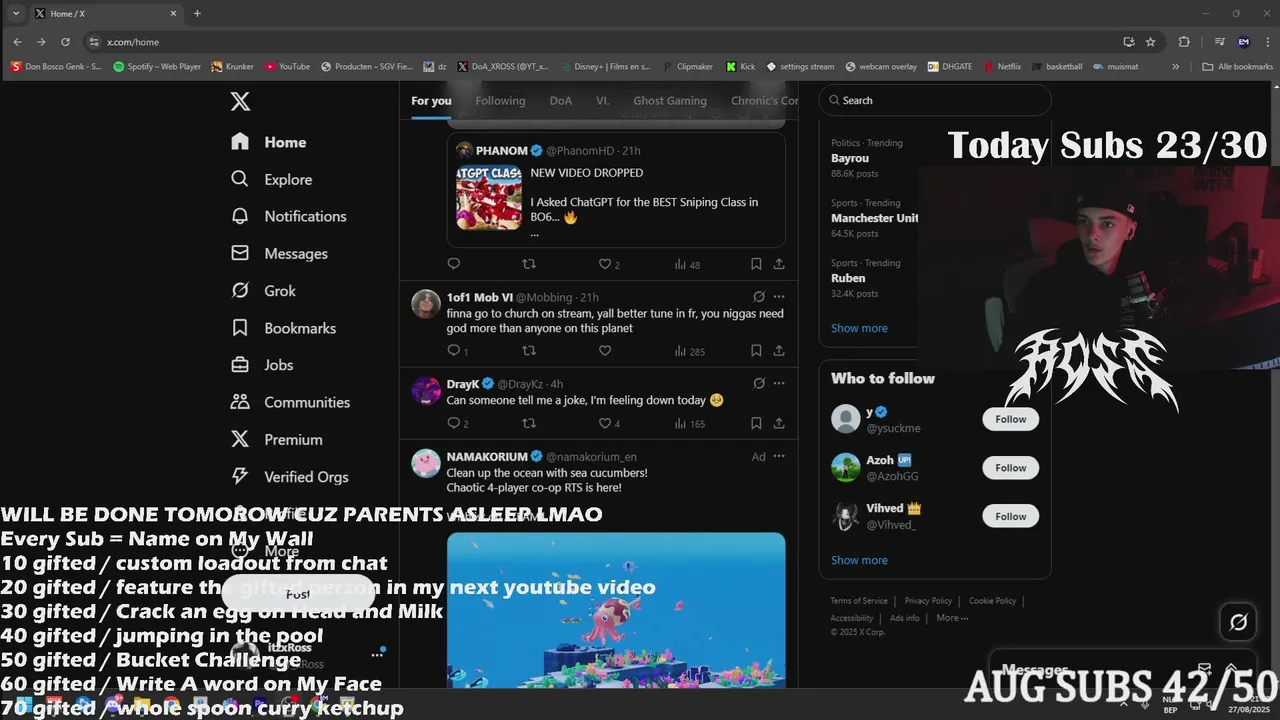
Task: Reply to the 1of1 Mob VI post
Action: (x=457, y=351)
